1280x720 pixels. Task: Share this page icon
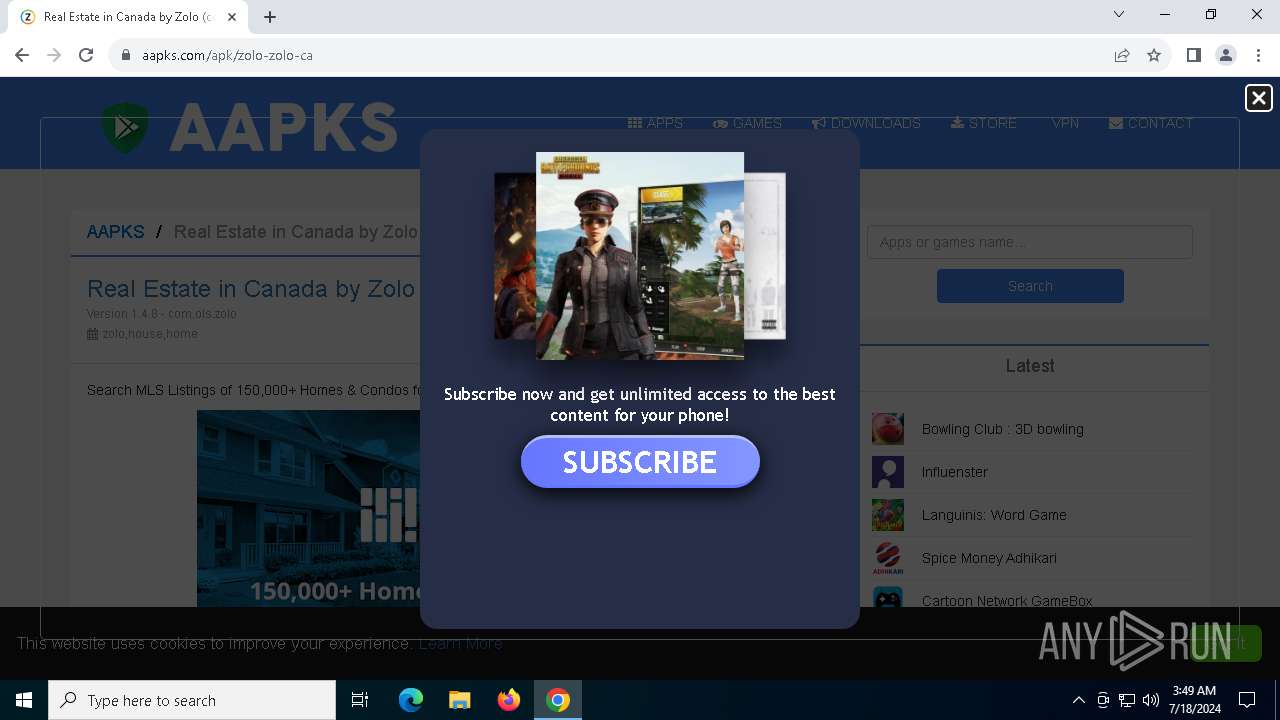[1122, 55]
